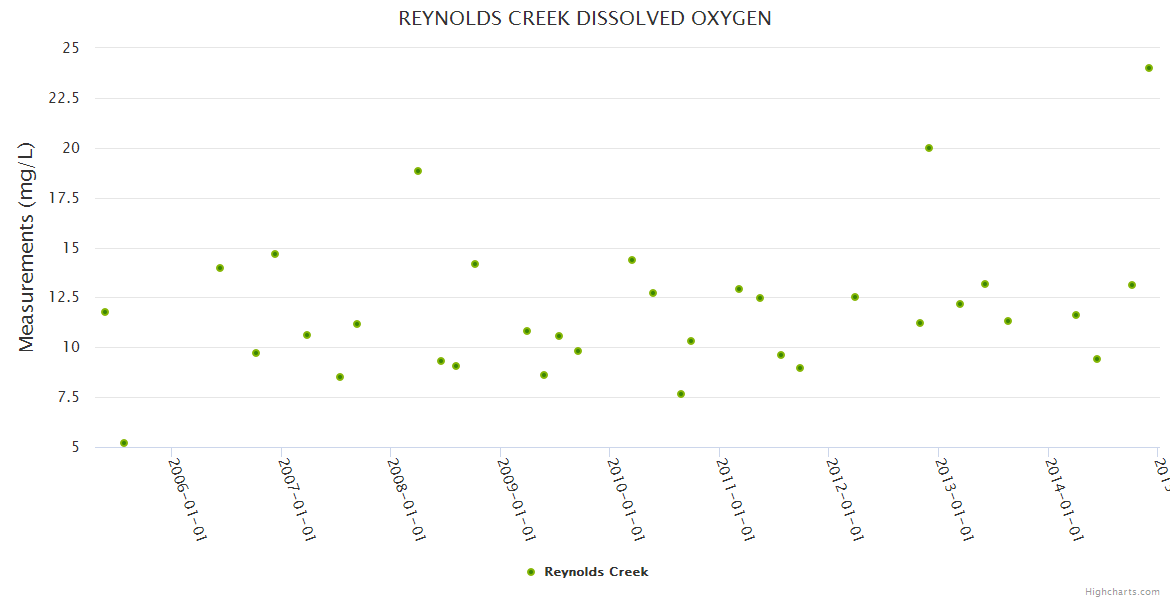Select the lowest data point near 5 mg/L
1170x600 pixels.
[124, 443]
